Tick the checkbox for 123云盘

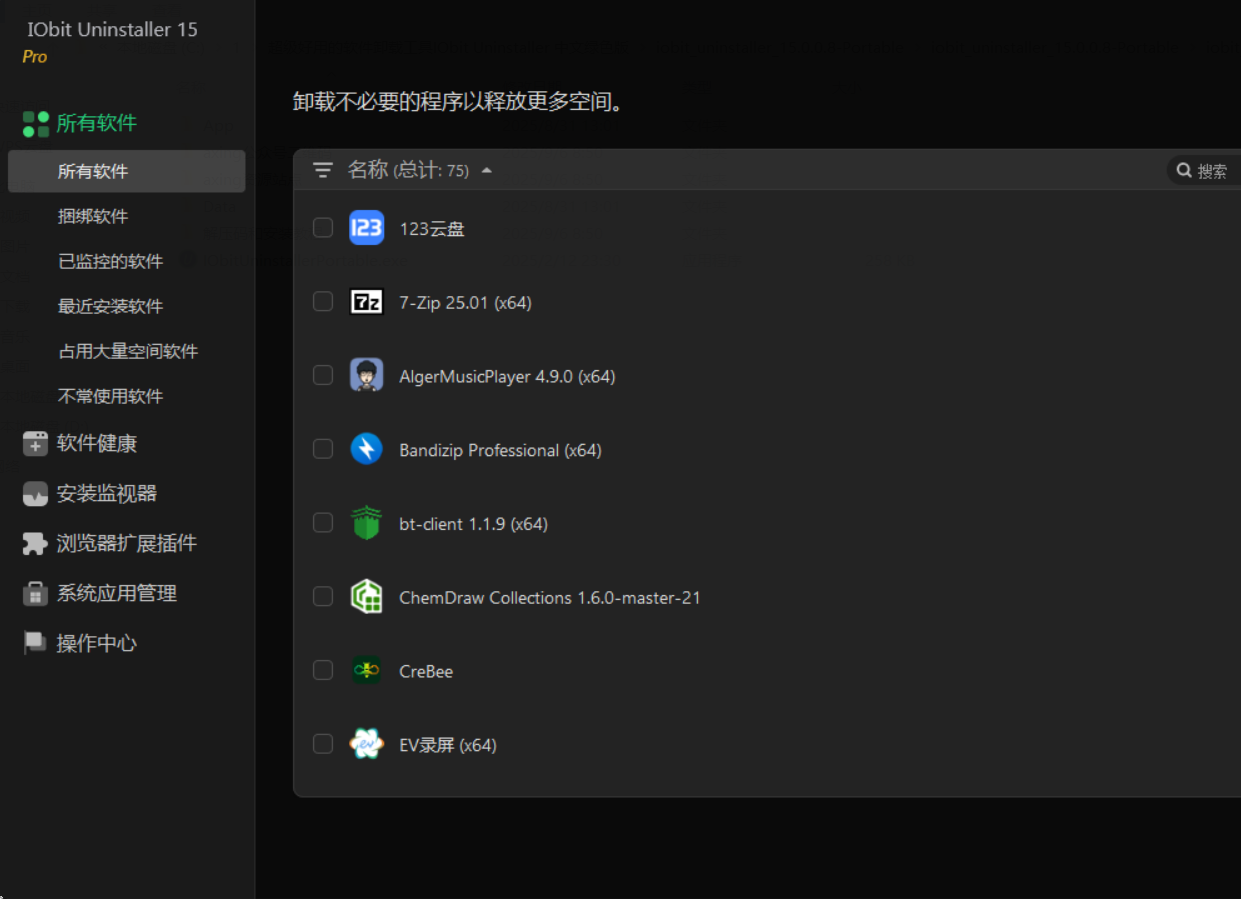coord(323,228)
